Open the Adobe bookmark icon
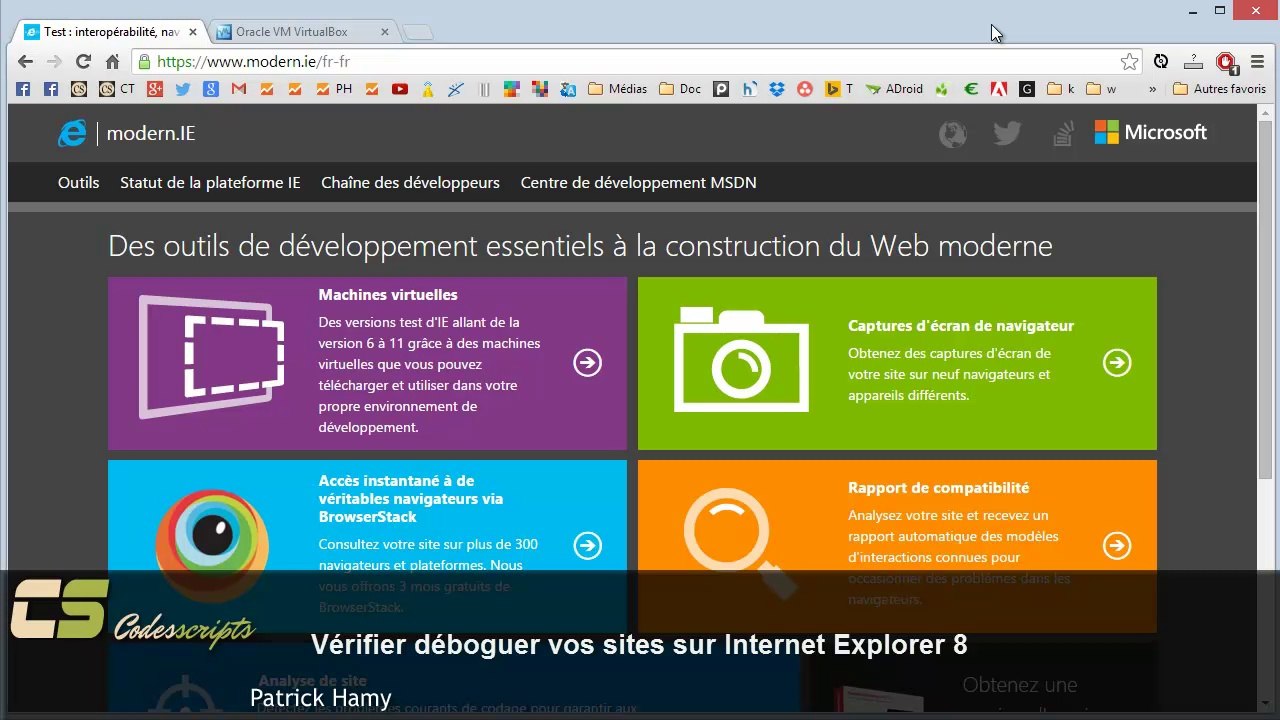Viewport: 1280px width, 720px height. (998, 89)
